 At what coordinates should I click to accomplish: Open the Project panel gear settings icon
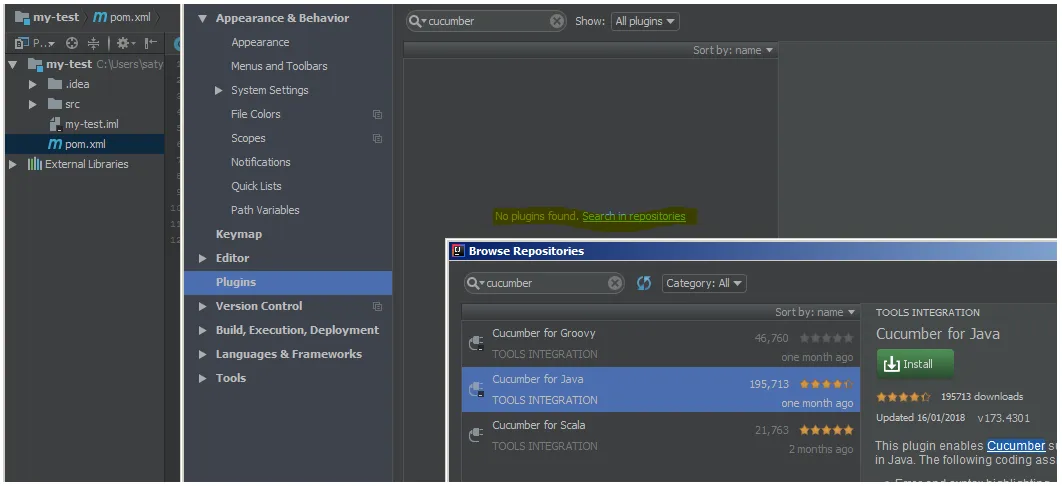(x=125, y=43)
